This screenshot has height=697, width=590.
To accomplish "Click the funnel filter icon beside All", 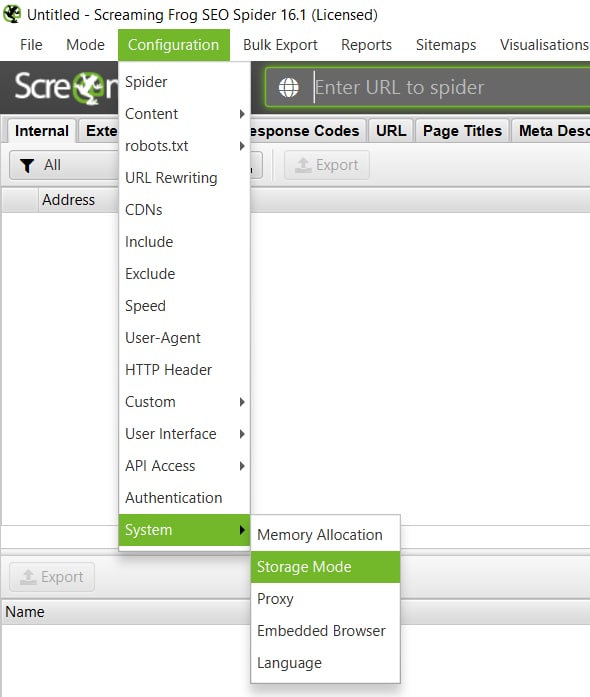I will click(27, 165).
